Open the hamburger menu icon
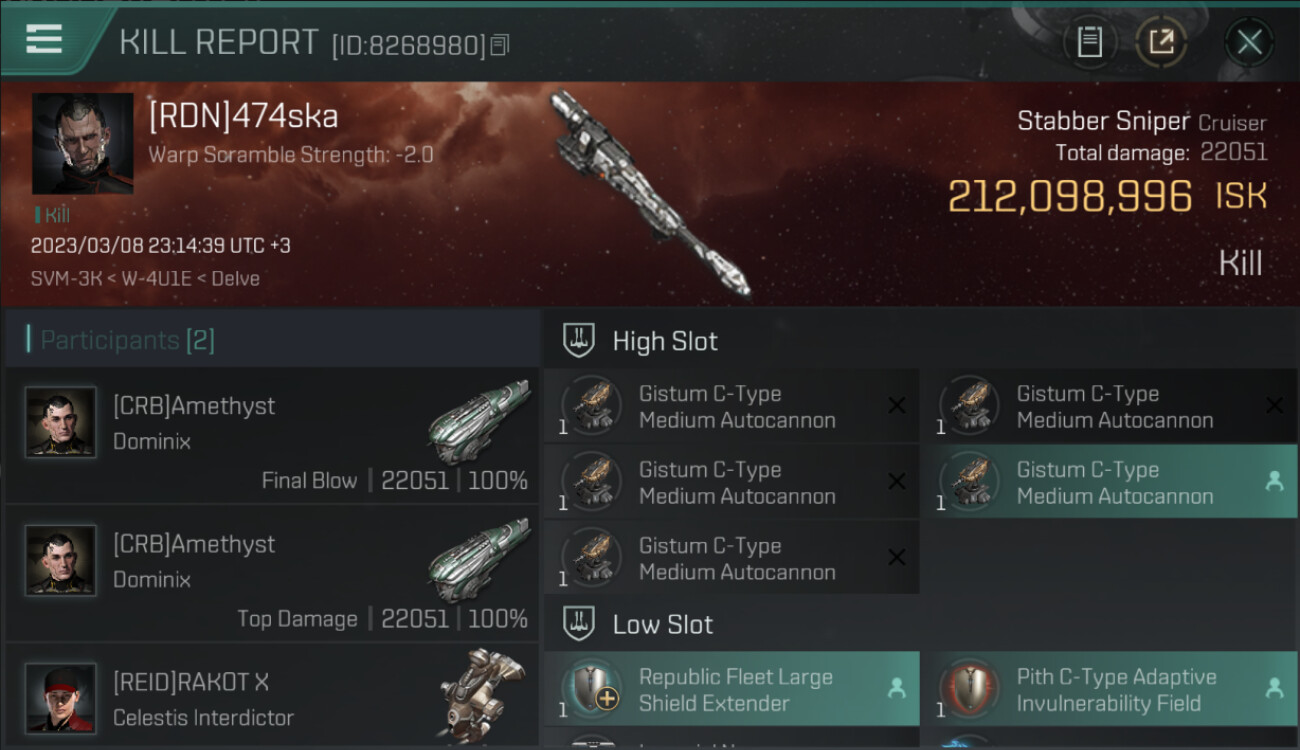Viewport: 1300px width, 750px height. (x=44, y=40)
